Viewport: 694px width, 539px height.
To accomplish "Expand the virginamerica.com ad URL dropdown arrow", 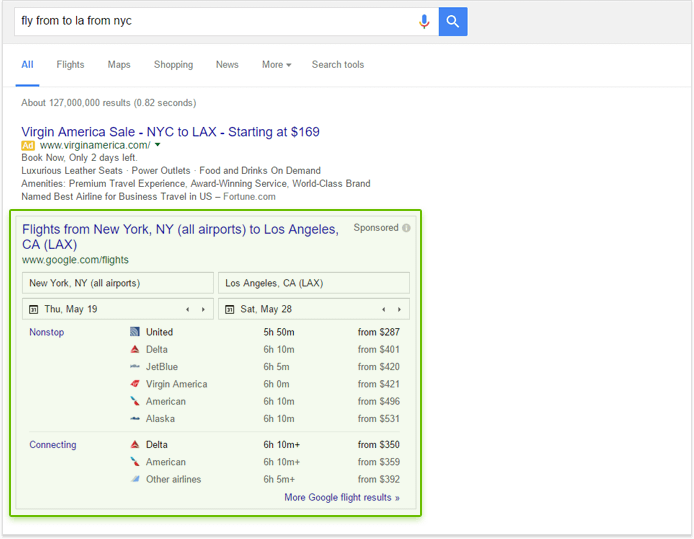I will (158, 145).
